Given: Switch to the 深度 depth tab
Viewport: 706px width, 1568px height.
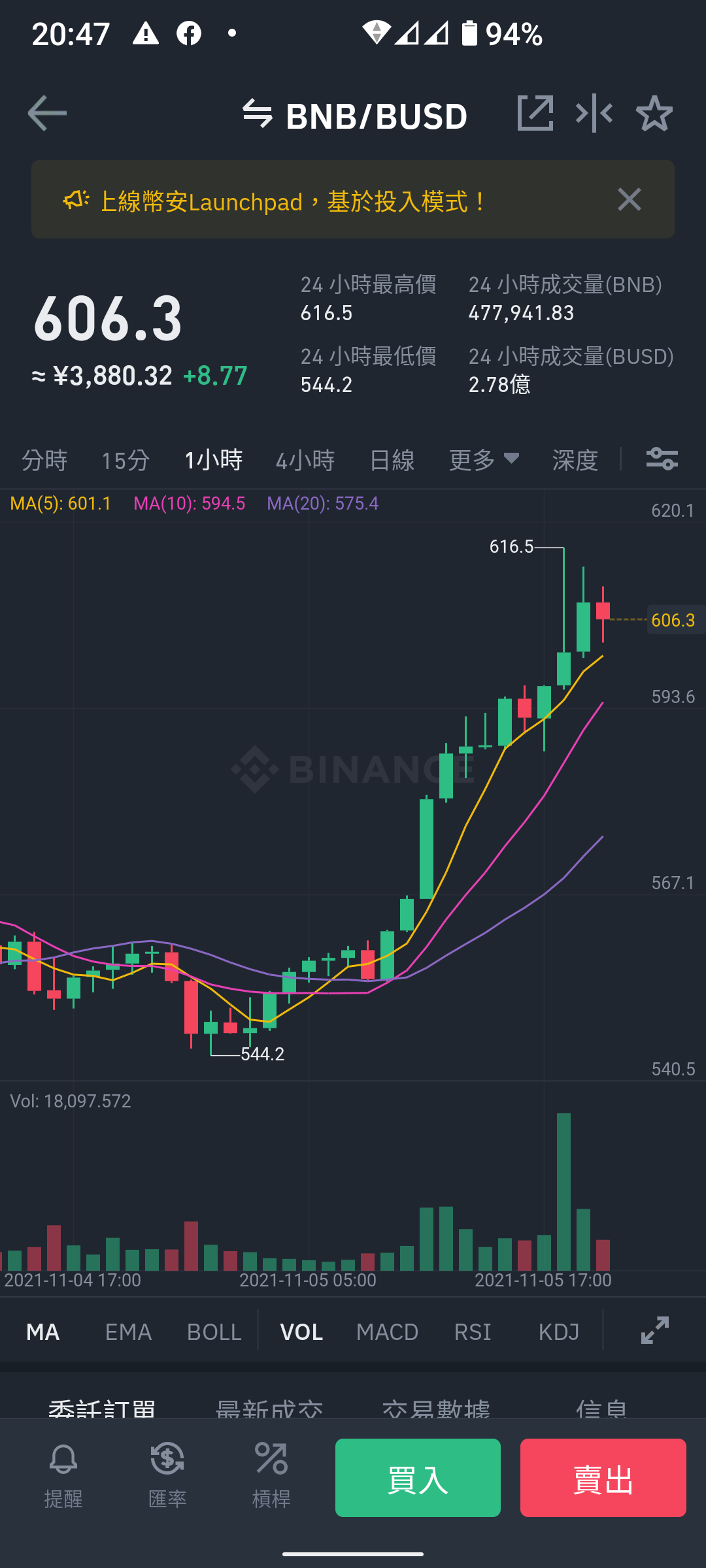Looking at the screenshot, I should tap(575, 460).
